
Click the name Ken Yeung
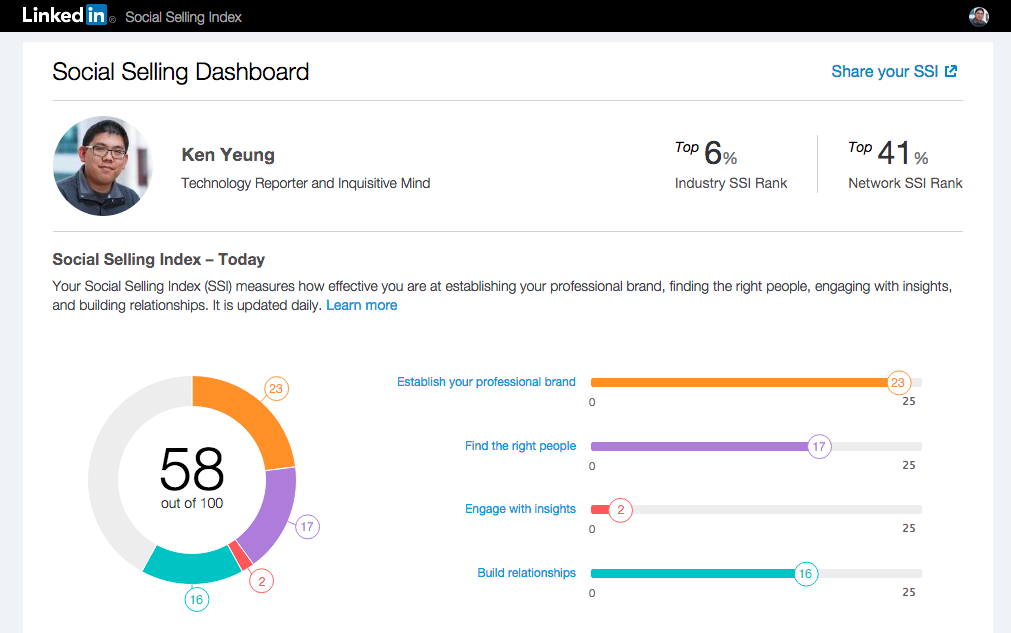228,155
